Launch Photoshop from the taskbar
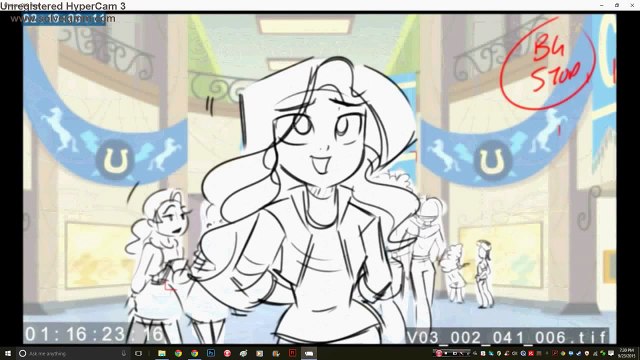 [x=211, y=353]
